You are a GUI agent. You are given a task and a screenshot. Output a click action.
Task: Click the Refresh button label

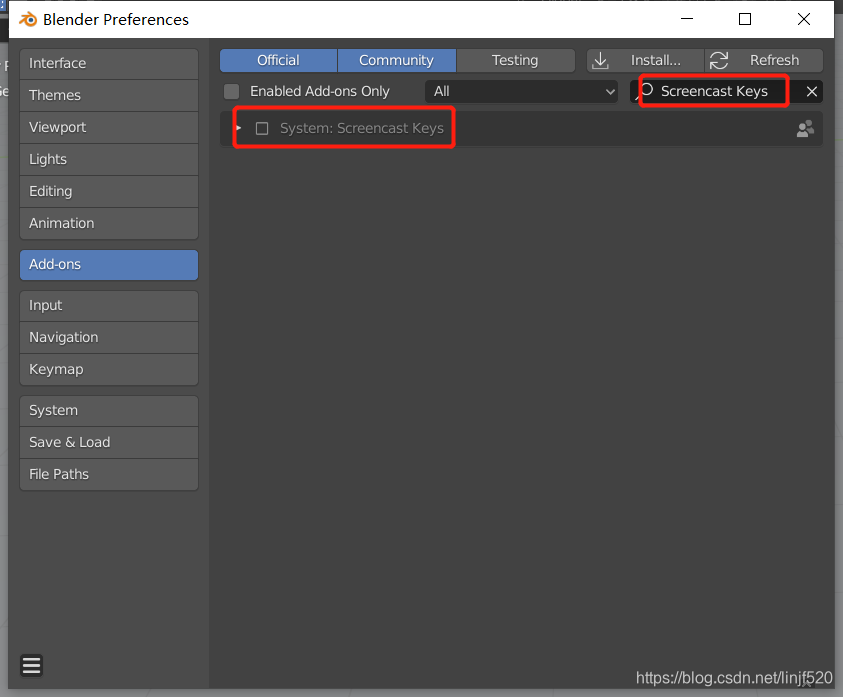[774, 60]
